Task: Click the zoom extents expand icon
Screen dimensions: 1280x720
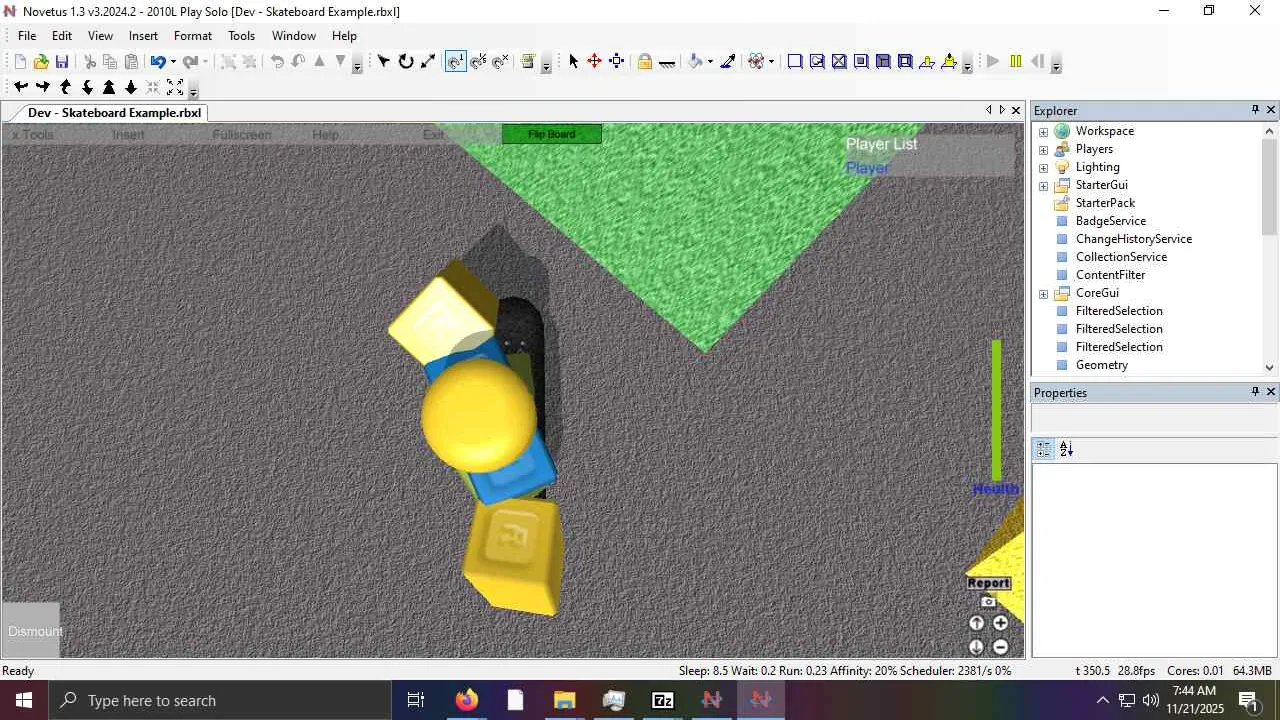Action: (175, 87)
